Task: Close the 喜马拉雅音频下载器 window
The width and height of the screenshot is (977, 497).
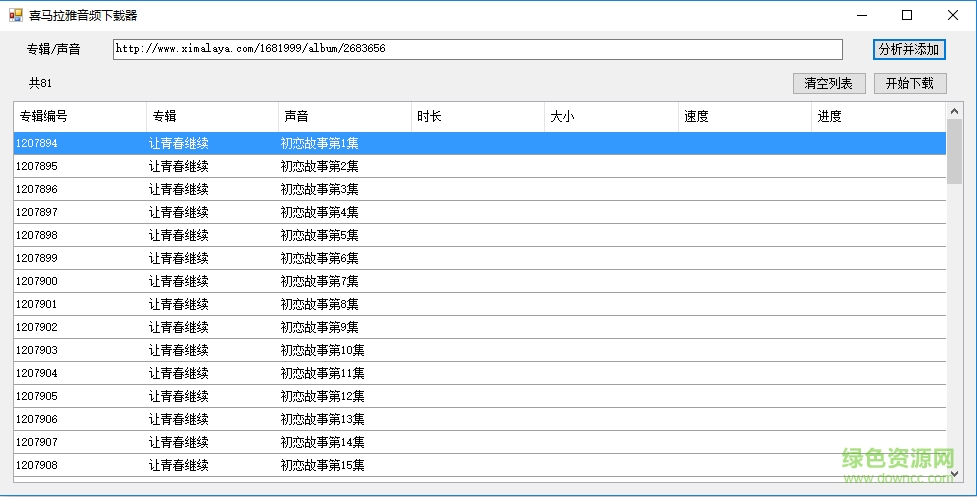Action: click(x=953, y=15)
